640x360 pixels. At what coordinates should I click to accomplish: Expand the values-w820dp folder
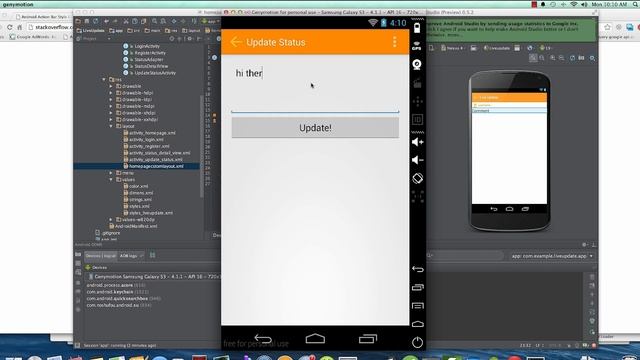tap(111, 220)
